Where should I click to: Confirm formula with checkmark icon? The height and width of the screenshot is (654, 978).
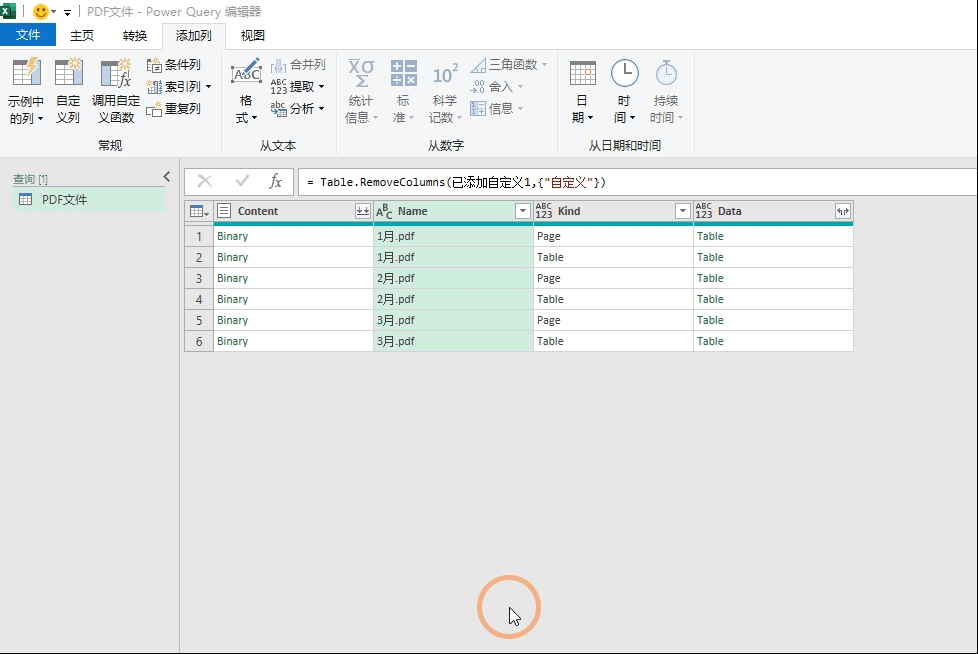tap(242, 181)
